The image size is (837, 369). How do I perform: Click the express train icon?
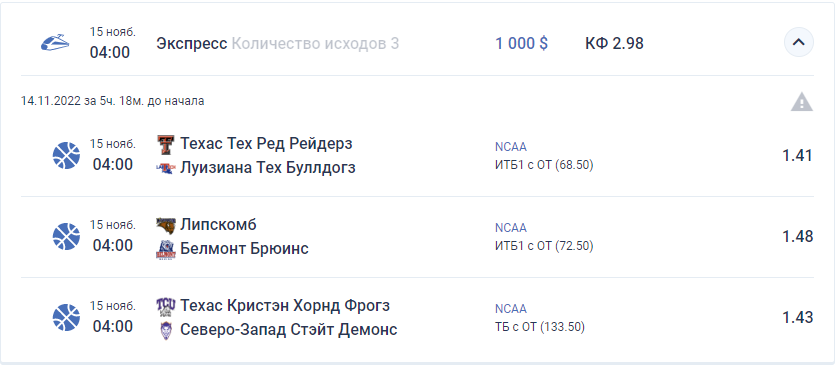click(55, 42)
